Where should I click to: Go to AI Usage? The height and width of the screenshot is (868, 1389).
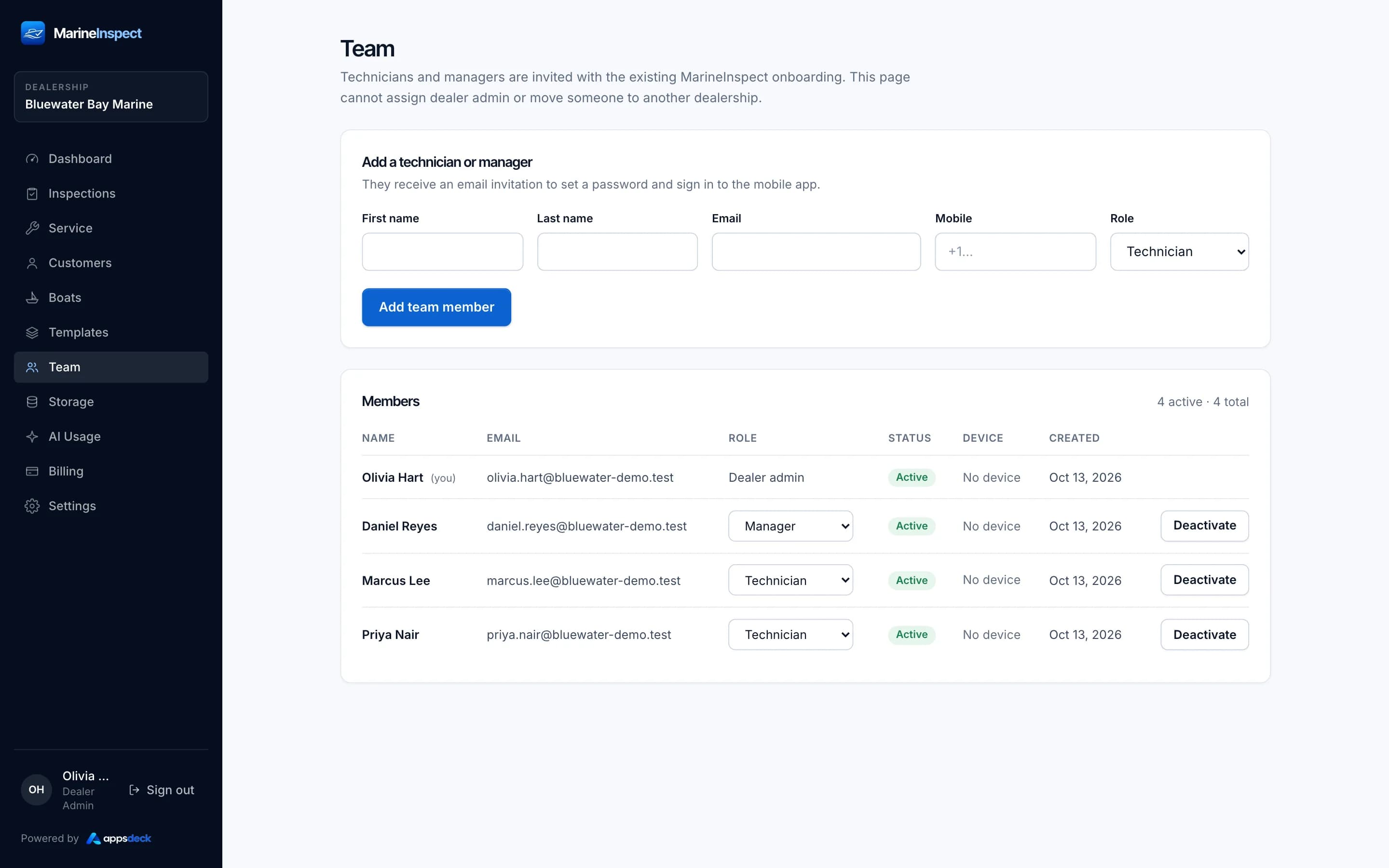(x=111, y=436)
